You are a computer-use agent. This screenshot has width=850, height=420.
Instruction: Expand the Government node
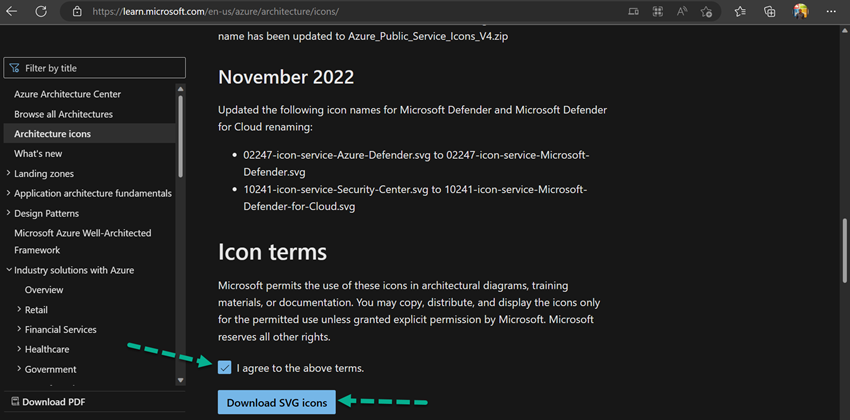(x=19, y=369)
